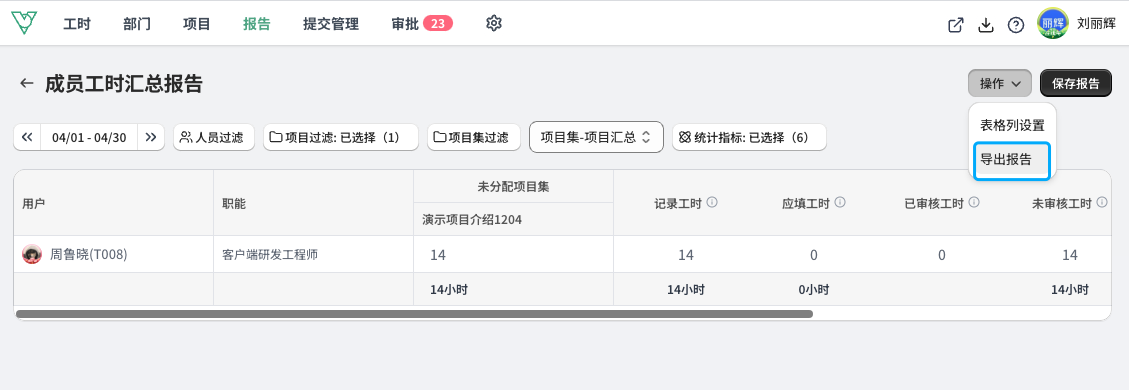Choose 表格列设置 menu entry

1012,124
